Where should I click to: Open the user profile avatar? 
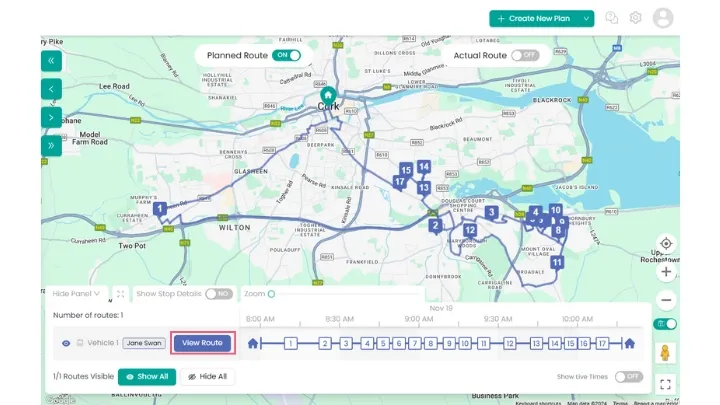point(663,18)
